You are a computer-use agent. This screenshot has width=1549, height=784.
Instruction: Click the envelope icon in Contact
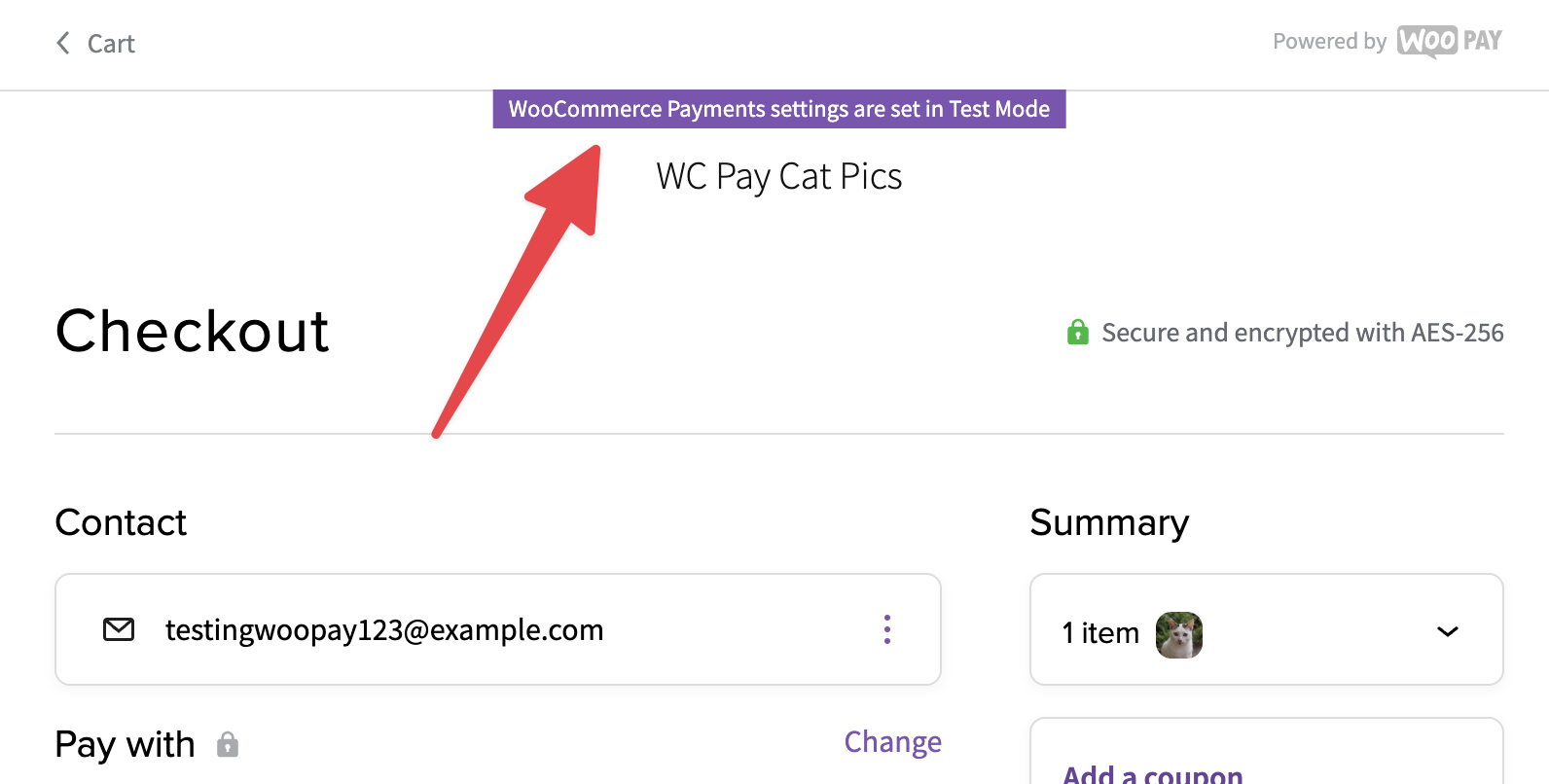pos(119,629)
